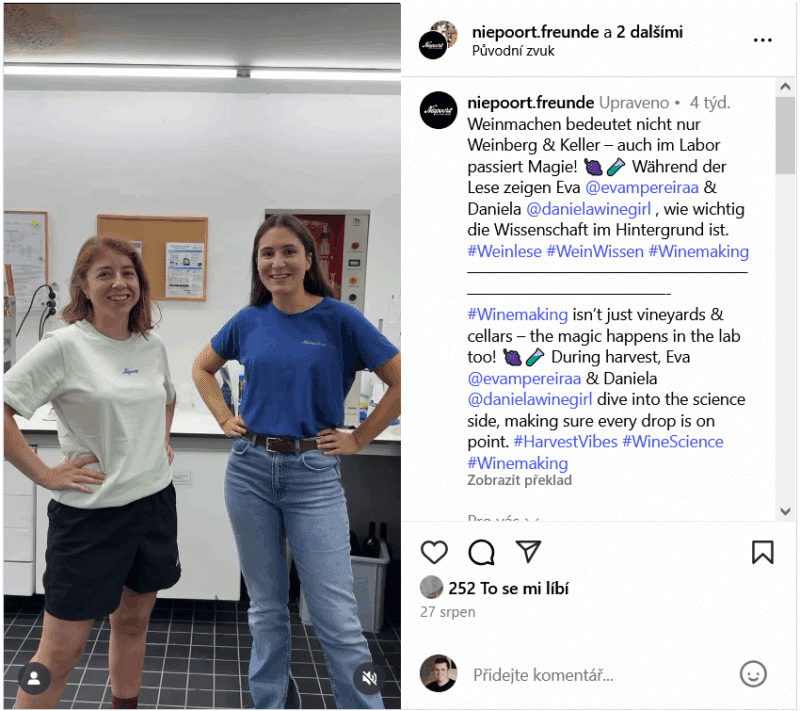Screen dimensions: 800x711
Task: View the 252 likes list
Action: (x=508, y=589)
